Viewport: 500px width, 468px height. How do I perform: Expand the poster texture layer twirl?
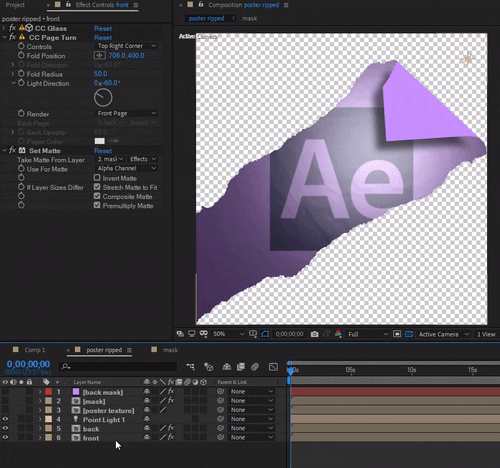tap(40, 410)
